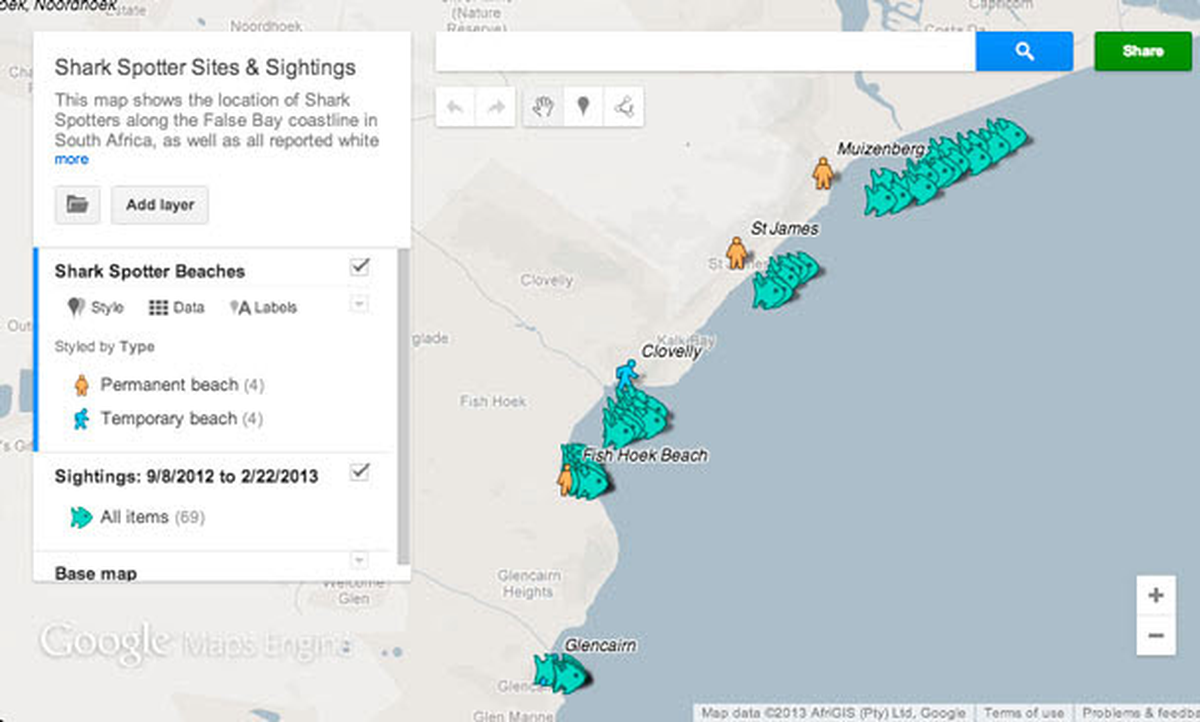Open the Style options for layer
The width and height of the screenshot is (1200, 722).
point(95,308)
